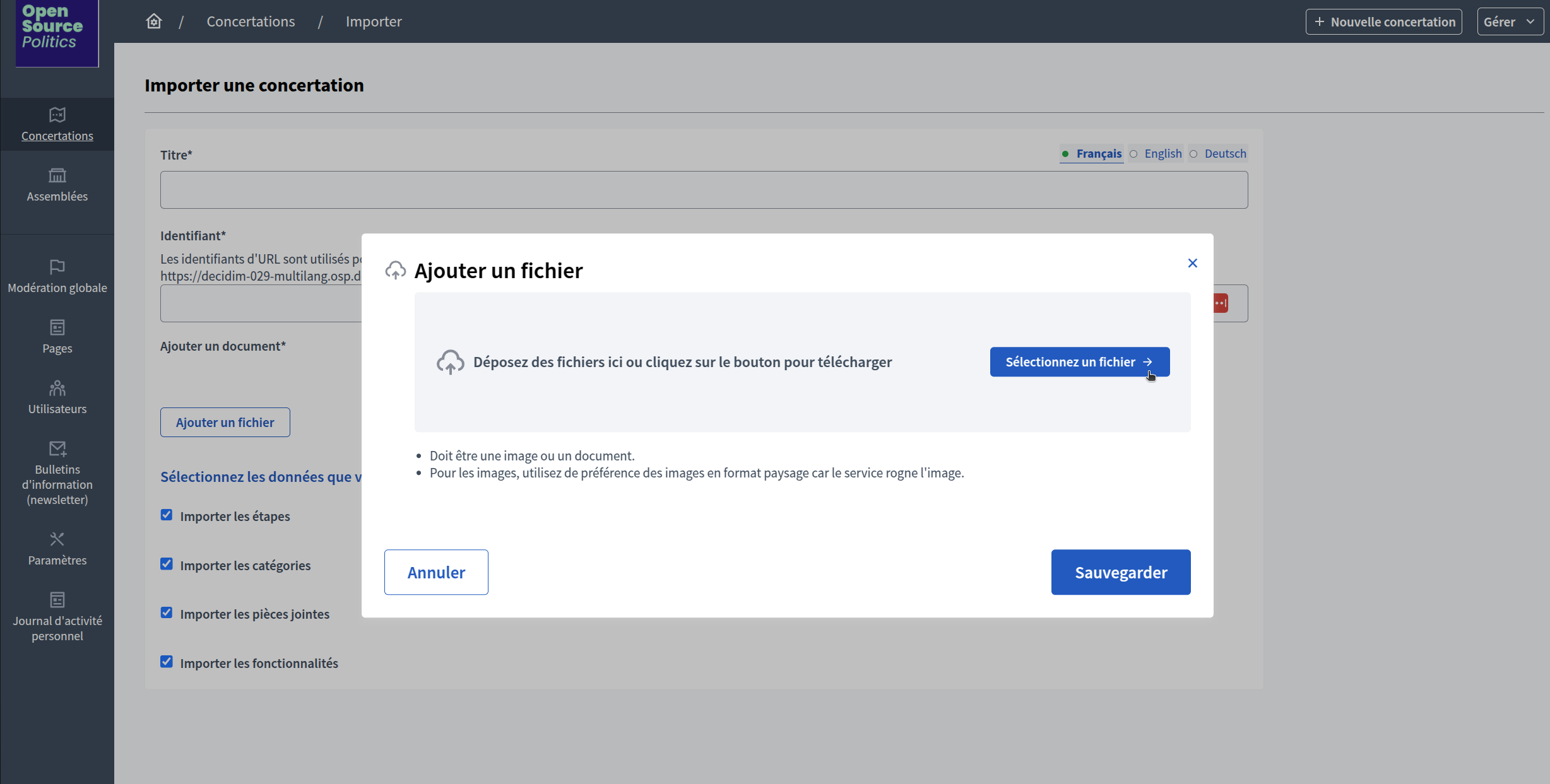1550x784 pixels.
Task: Click the home icon in breadcrumb
Action: [x=153, y=21]
